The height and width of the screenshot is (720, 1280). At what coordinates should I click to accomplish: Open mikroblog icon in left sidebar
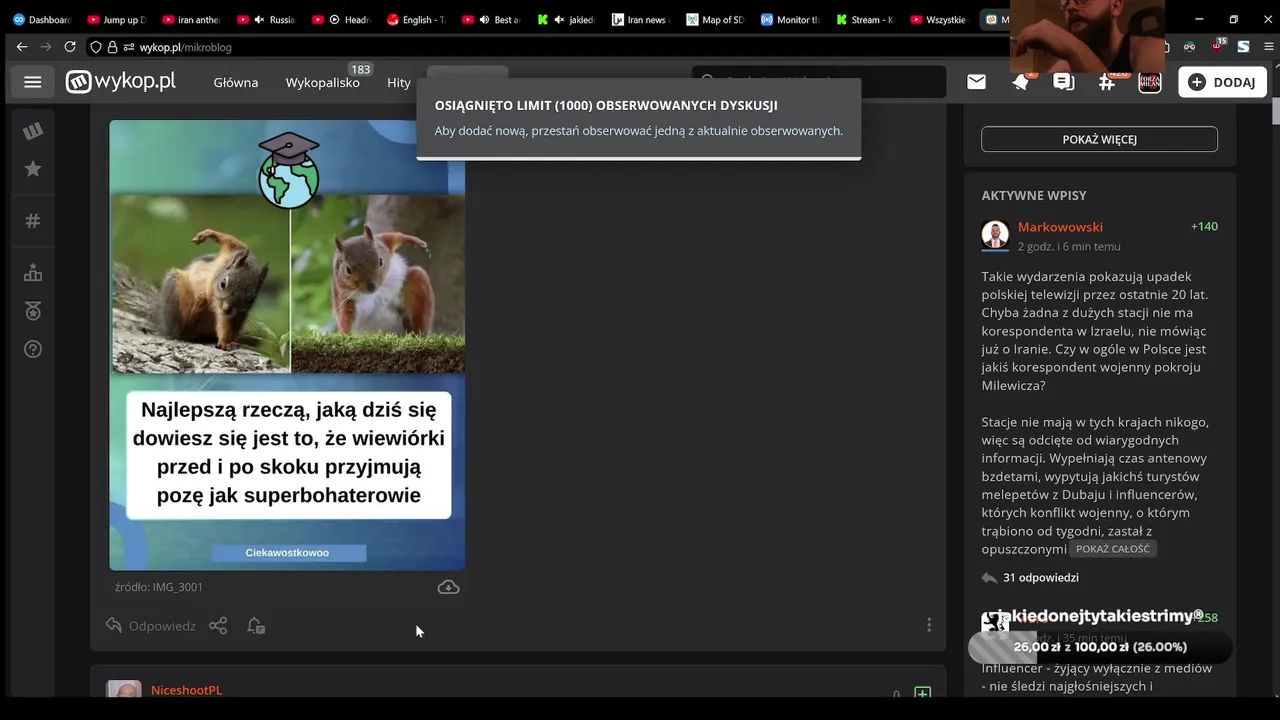point(33,131)
